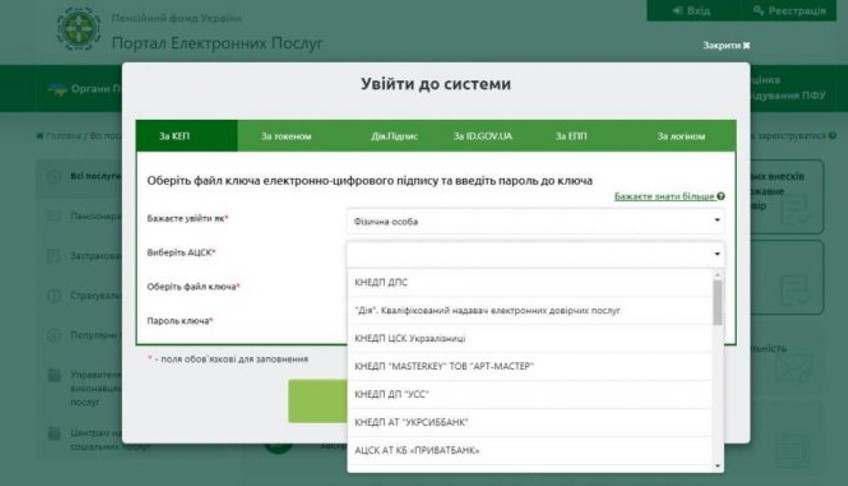Select the Дія.Підпис login tab

point(394,136)
